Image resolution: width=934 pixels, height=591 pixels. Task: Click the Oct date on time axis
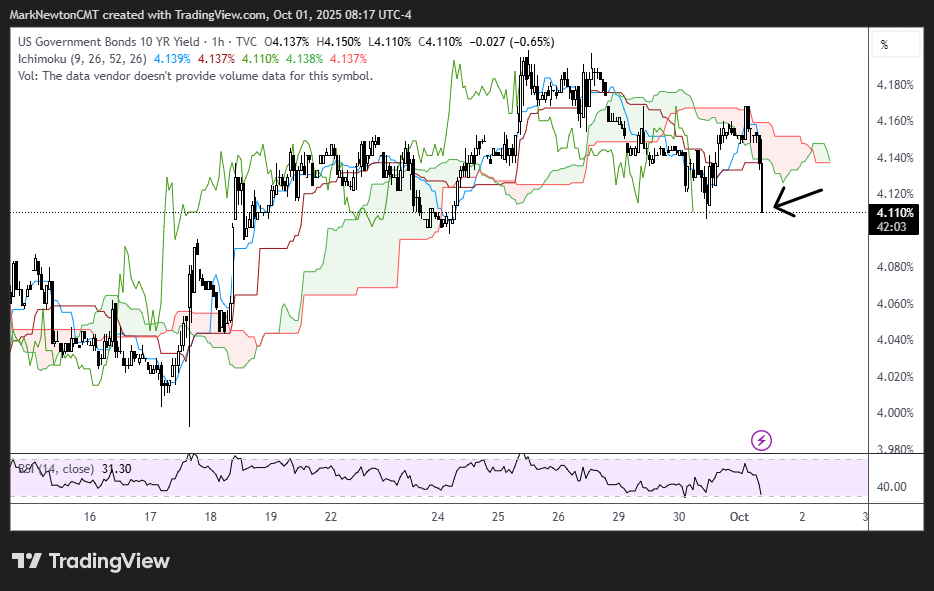[x=739, y=517]
